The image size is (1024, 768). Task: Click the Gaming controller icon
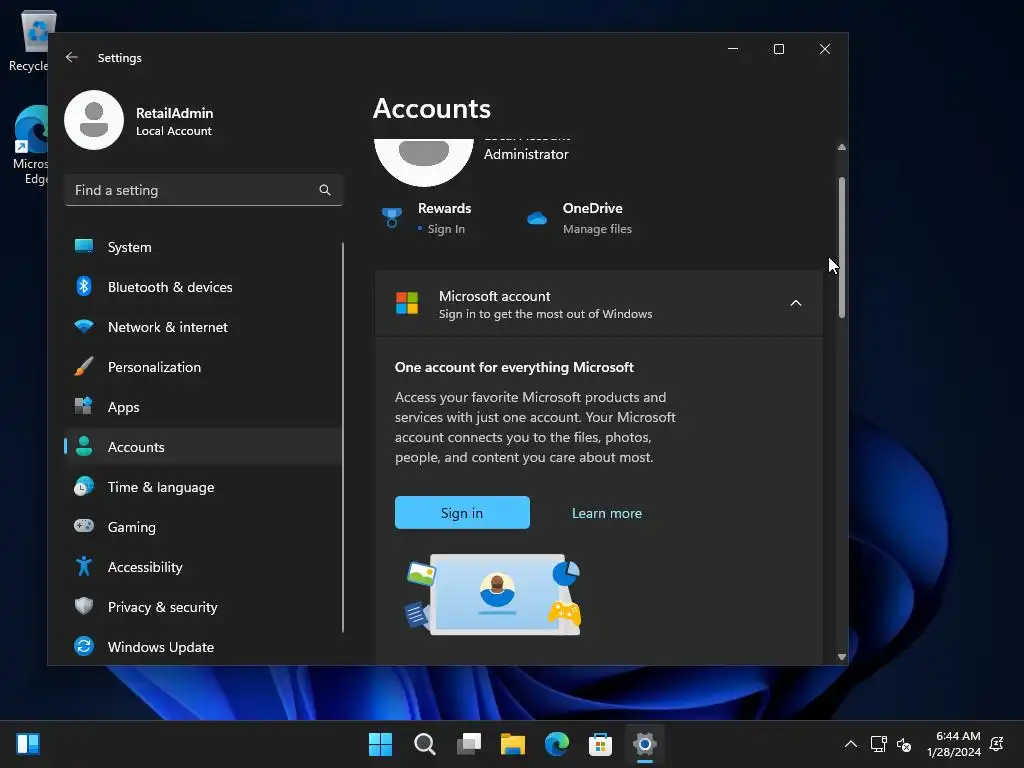[84, 526]
